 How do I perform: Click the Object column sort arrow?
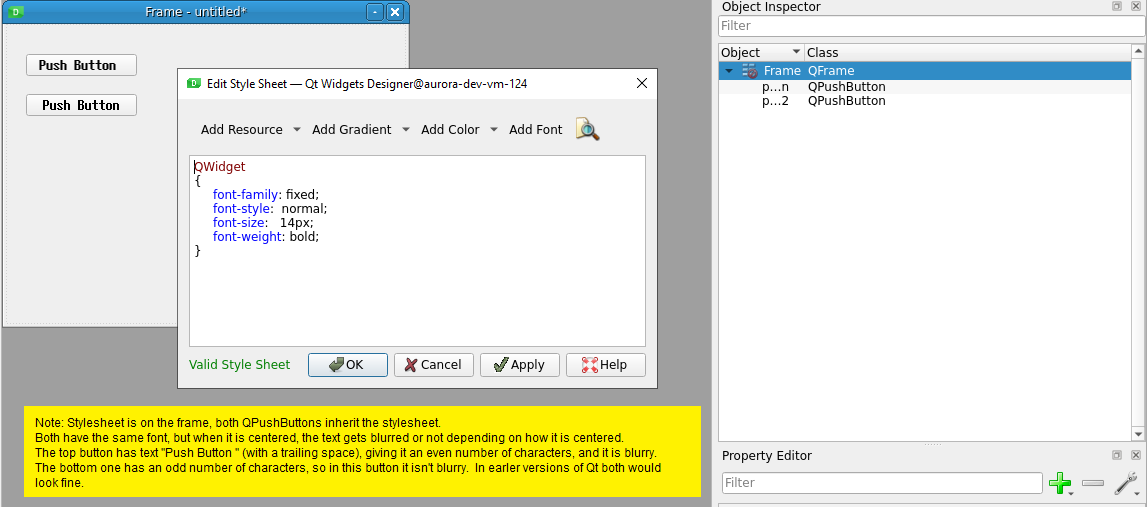tap(797, 53)
